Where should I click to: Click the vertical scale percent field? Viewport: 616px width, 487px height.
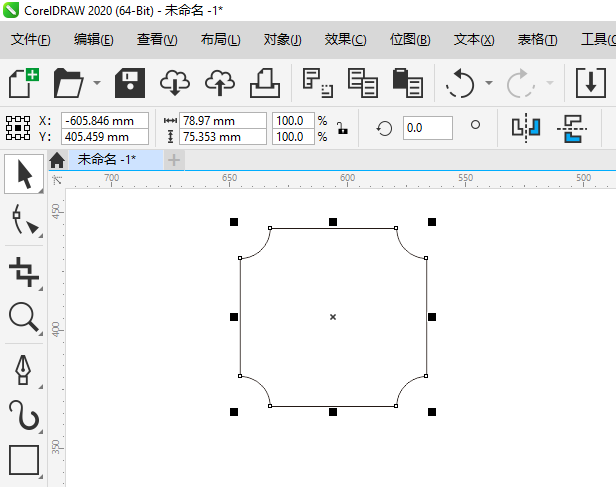[293, 137]
